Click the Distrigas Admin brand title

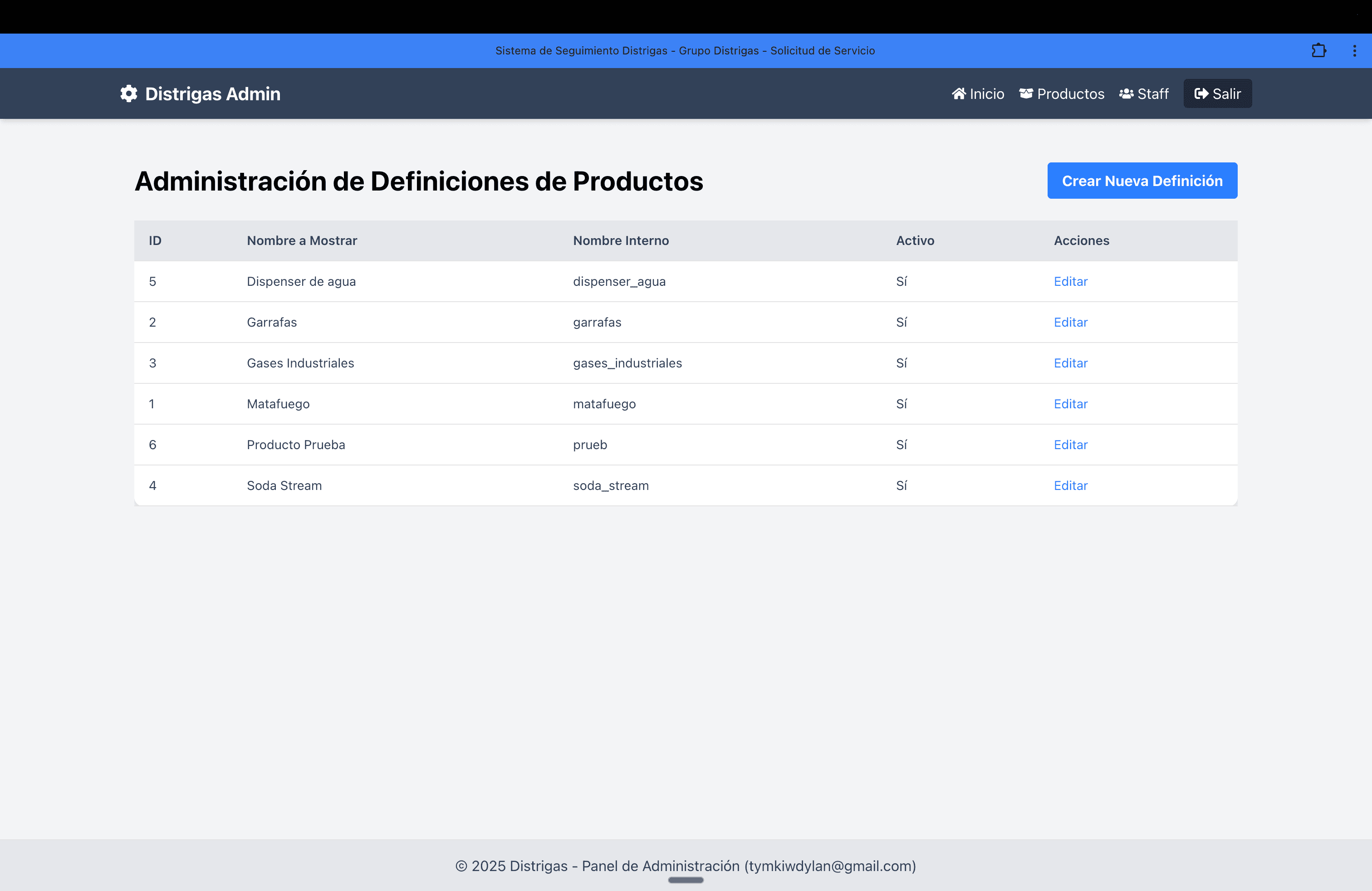213,93
